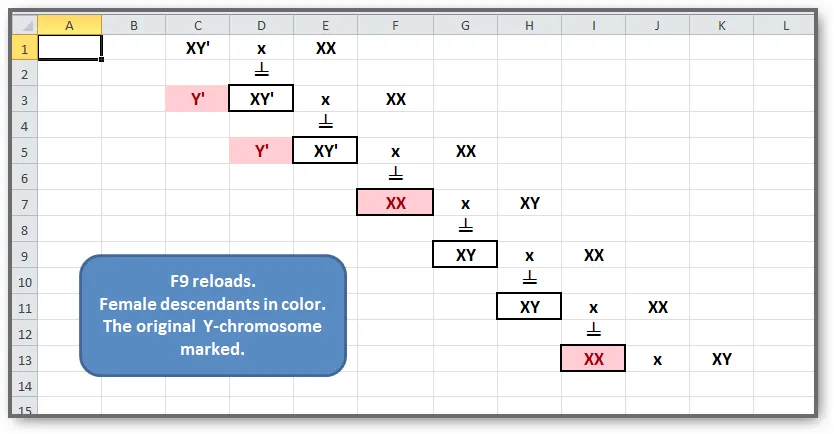Select pink Y' cell in row 3

198,99
